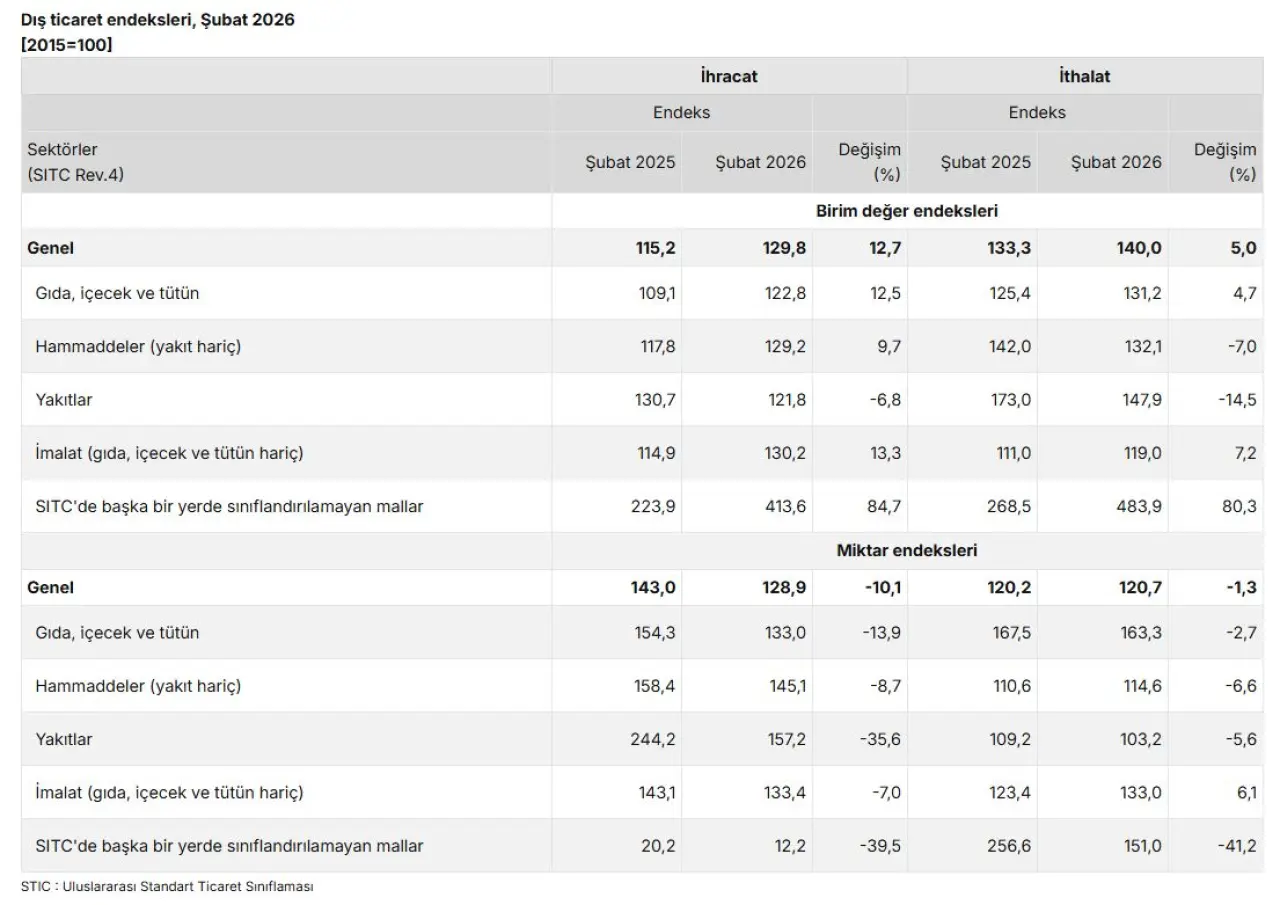This screenshot has height=905, width=1280.
Task: Click the cell showing 20,2
Action: 658,846
